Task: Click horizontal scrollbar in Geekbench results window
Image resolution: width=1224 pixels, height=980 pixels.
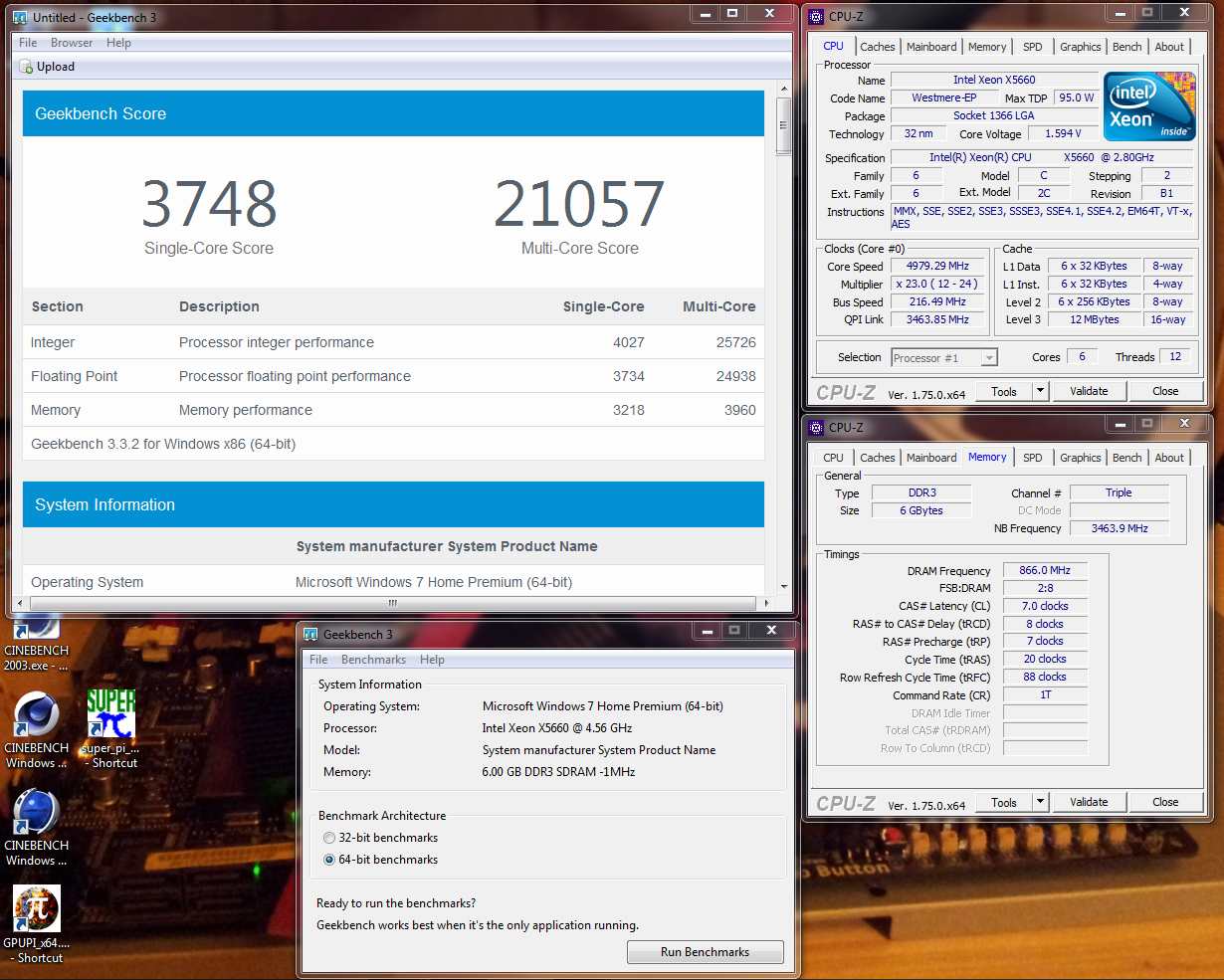Action: click(394, 603)
